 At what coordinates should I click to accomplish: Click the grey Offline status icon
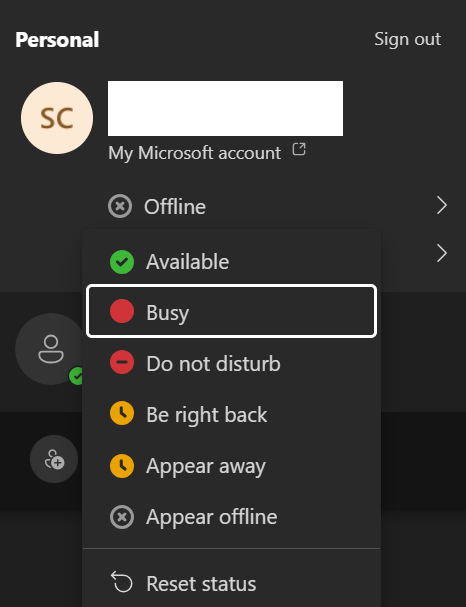120,206
